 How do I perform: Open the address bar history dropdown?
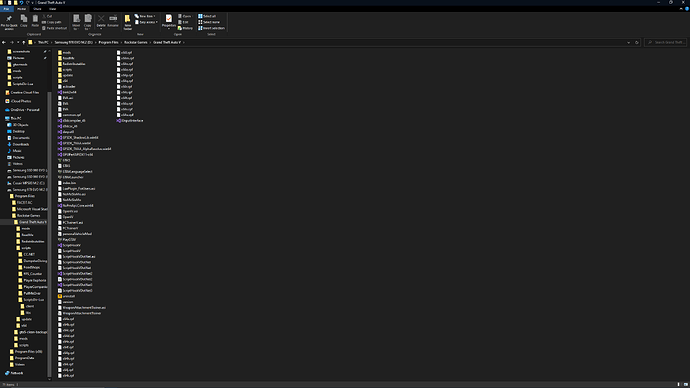pos(628,43)
